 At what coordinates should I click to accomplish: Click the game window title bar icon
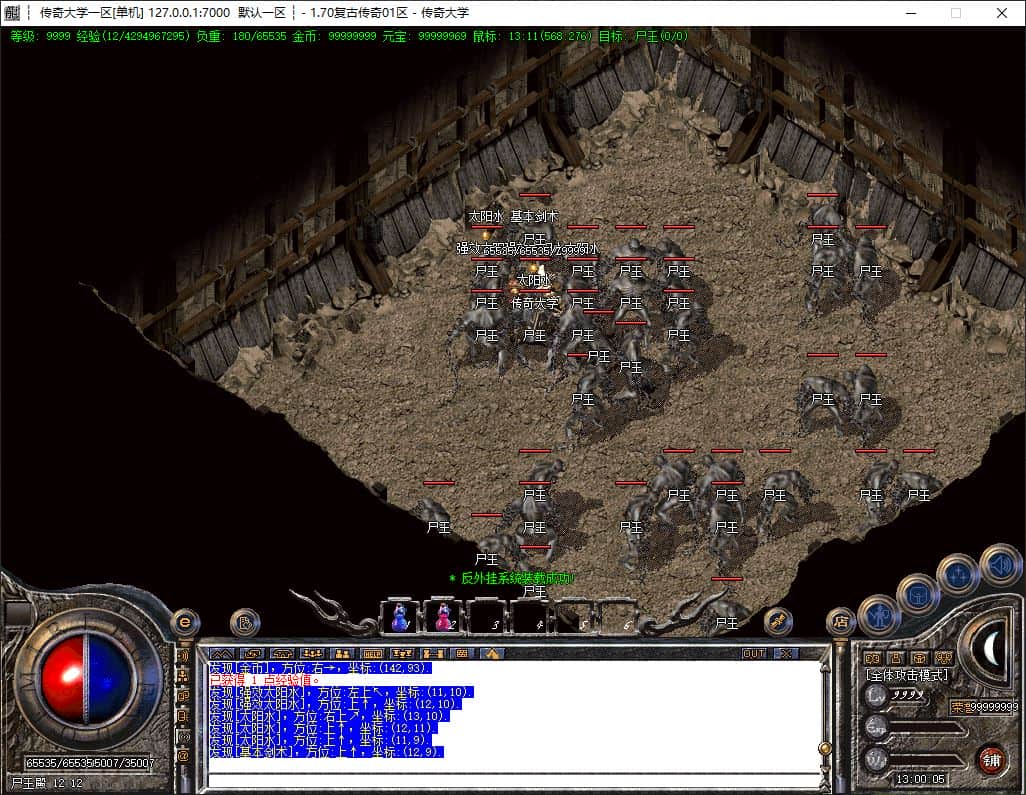[12, 12]
